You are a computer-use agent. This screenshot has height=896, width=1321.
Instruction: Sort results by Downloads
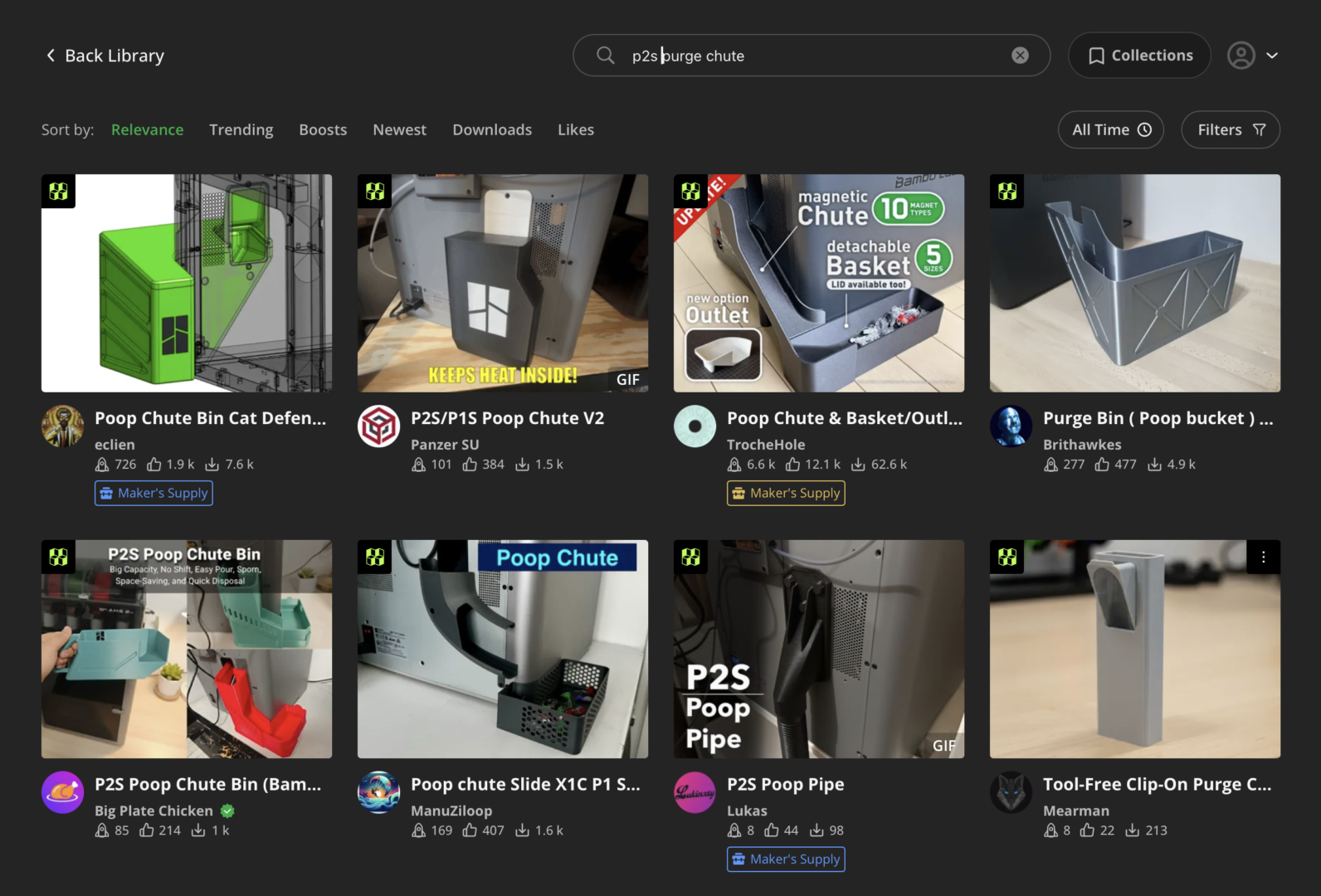492,129
